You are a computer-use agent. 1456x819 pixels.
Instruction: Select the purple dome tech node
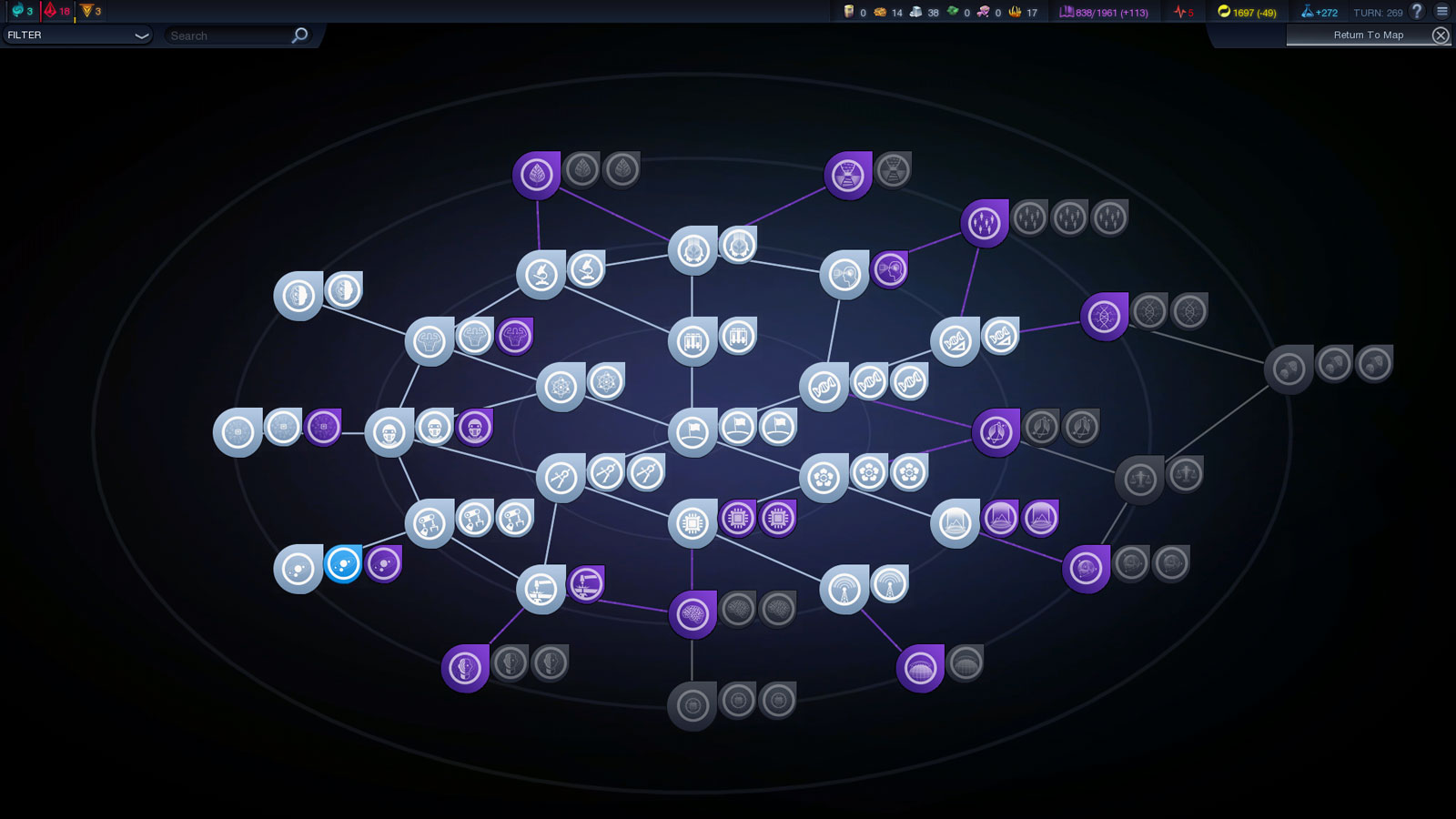(920, 668)
